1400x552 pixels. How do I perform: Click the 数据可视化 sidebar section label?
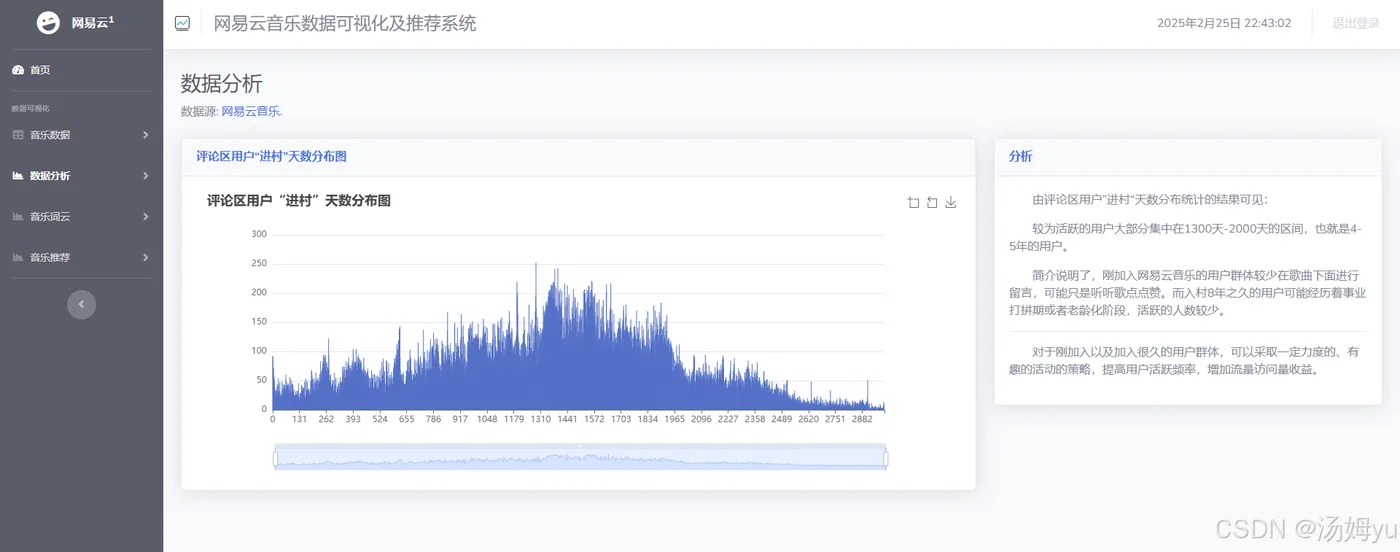click(x=31, y=108)
